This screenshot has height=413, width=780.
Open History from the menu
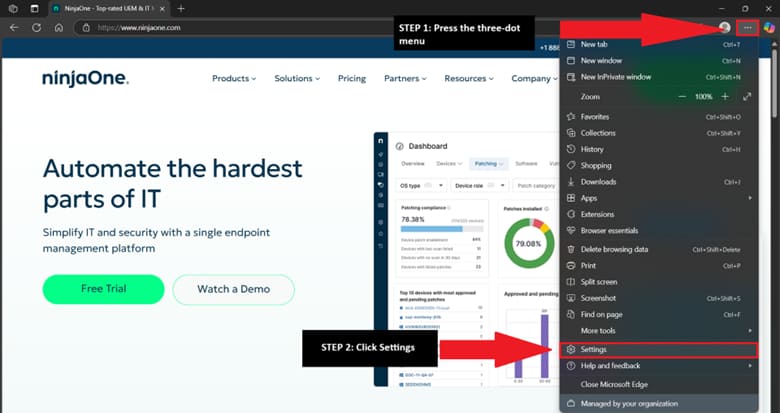coord(659,149)
